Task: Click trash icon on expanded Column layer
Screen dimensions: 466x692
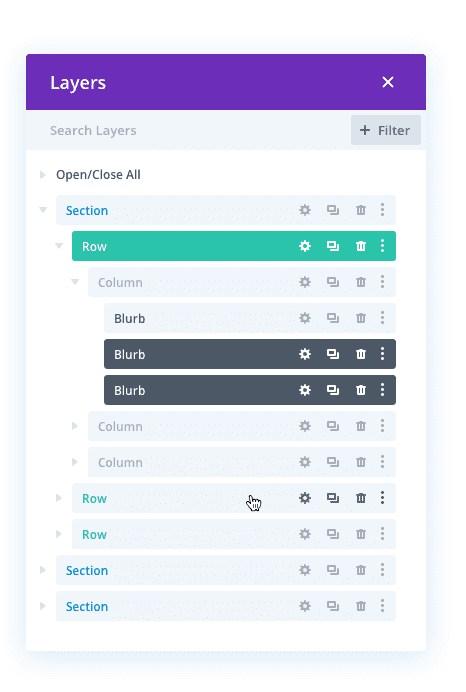Action: coord(361,282)
